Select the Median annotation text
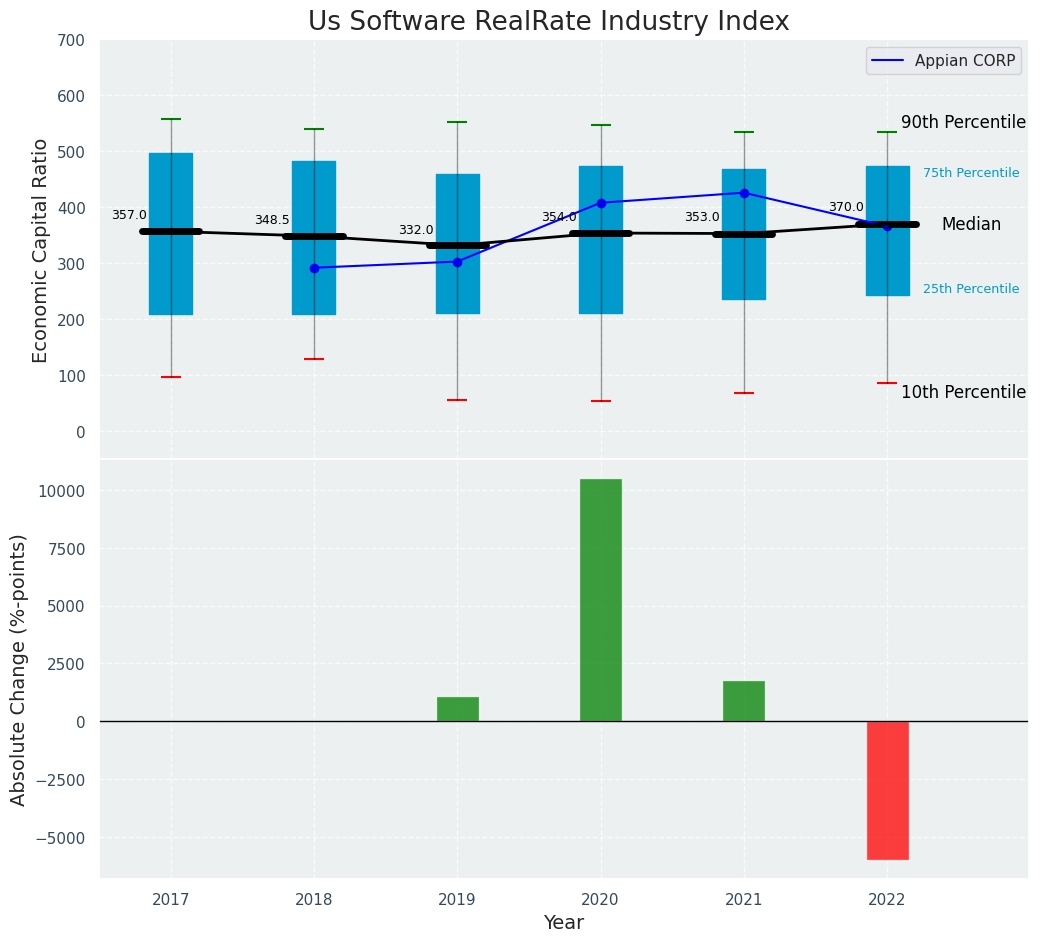 coord(970,225)
